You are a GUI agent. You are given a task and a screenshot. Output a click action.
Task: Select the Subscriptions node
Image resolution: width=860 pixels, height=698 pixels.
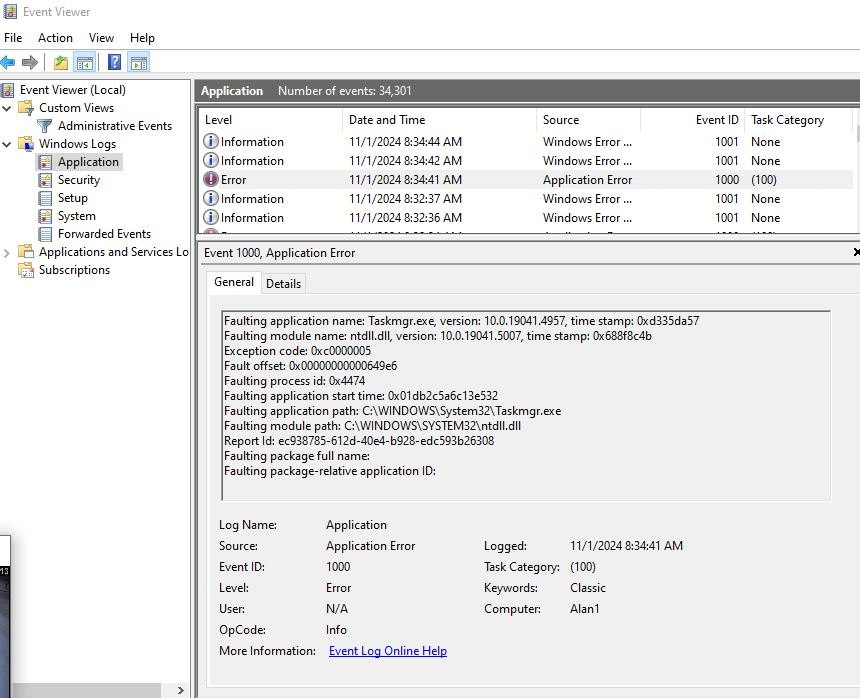pyautogui.click(x=74, y=270)
